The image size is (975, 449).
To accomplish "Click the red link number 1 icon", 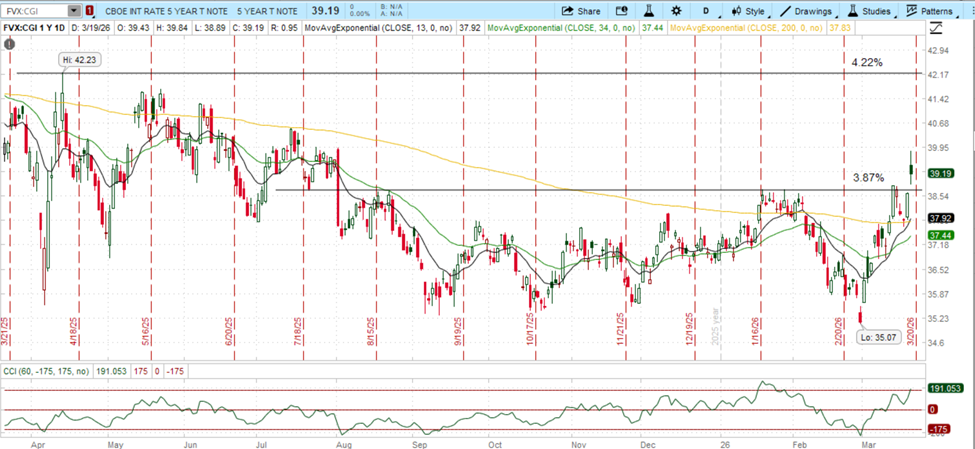I will tap(91, 11).
